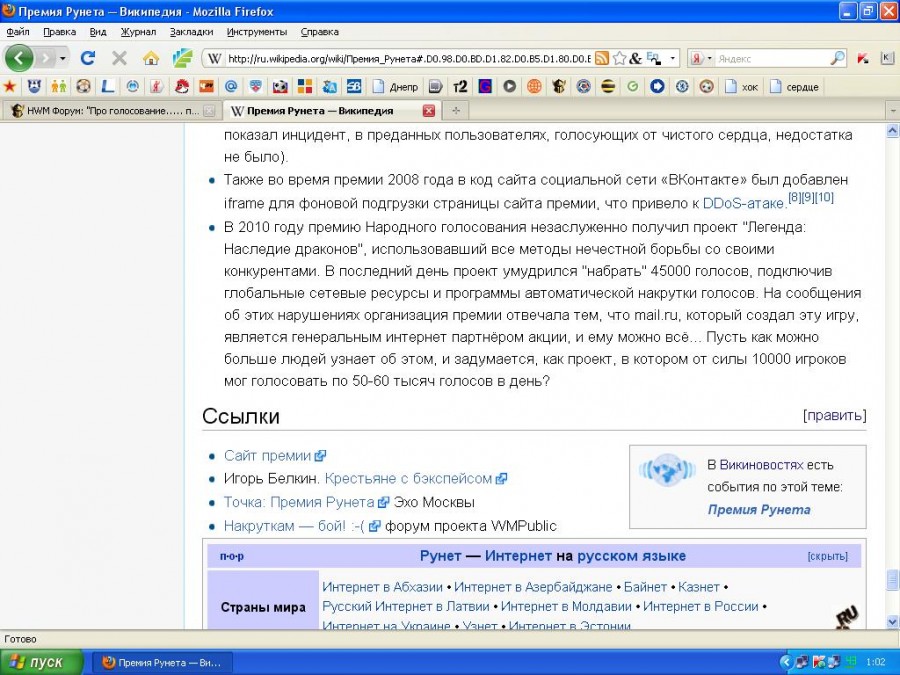
Task: Open the red rooster bookmark icon
Action: (x=182, y=87)
